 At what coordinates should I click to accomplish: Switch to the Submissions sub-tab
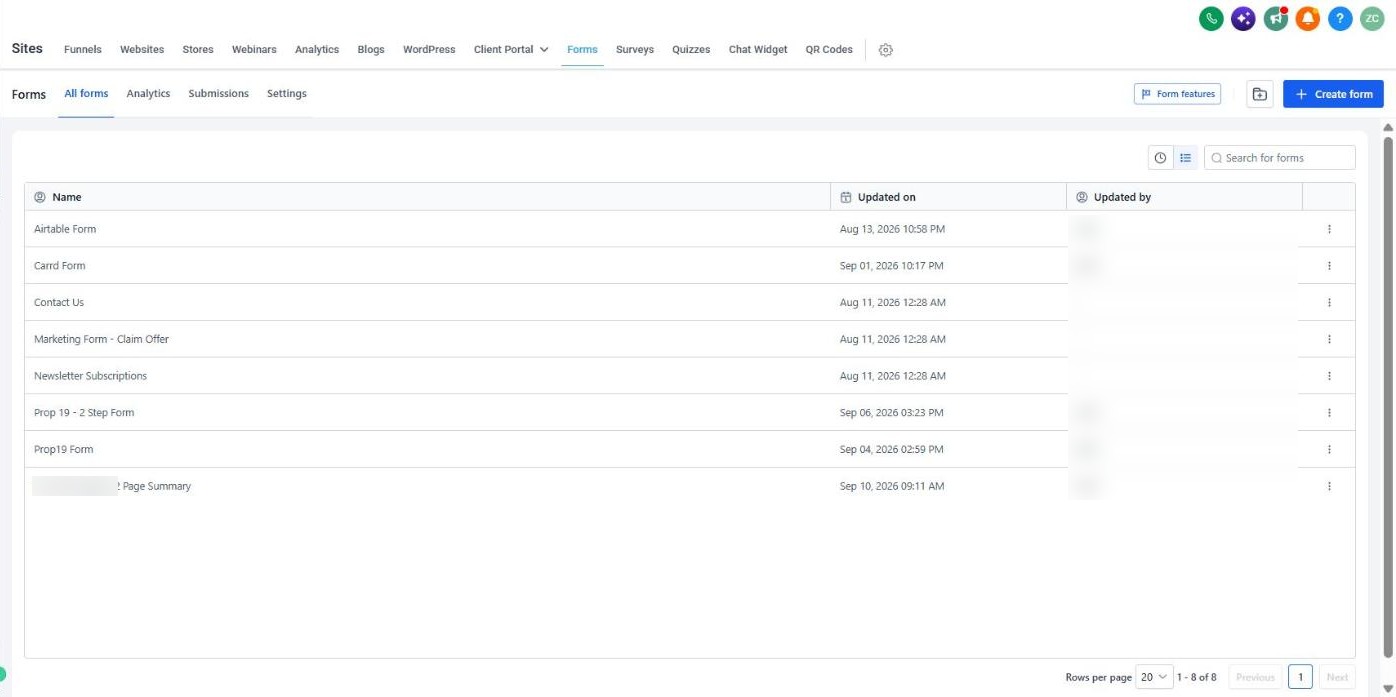point(218,94)
